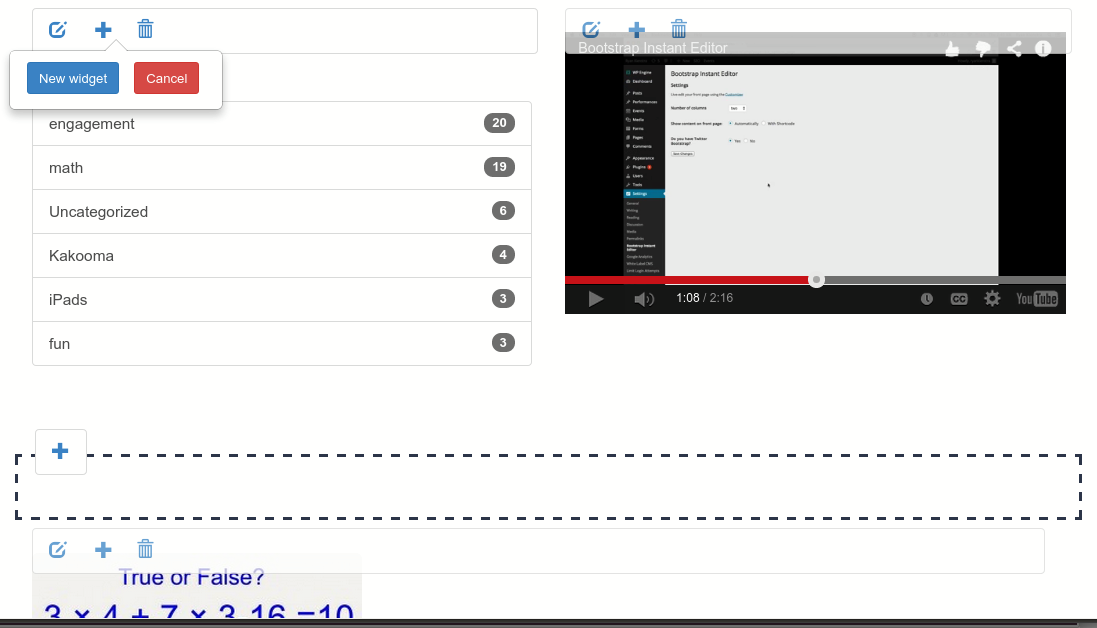Open the math category
The height and width of the screenshot is (628, 1097).
[282, 168]
